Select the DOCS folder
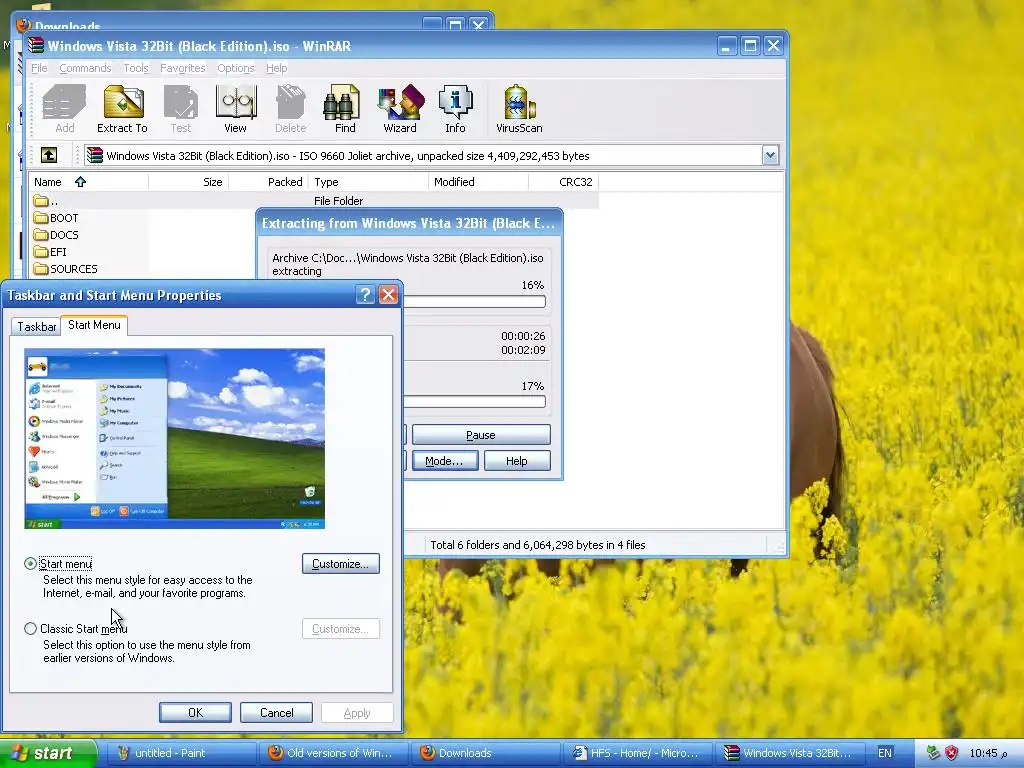The image size is (1024, 768). pos(56,234)
